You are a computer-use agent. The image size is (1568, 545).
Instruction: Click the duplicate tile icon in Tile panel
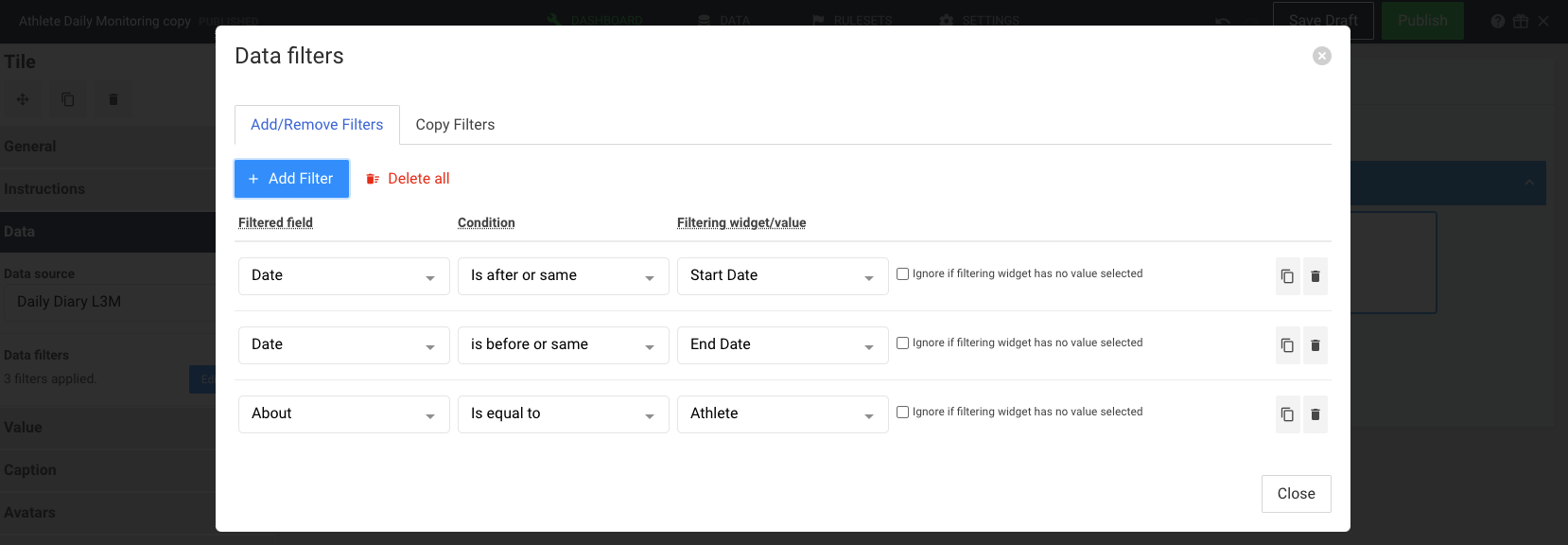(x=68, y=99)
